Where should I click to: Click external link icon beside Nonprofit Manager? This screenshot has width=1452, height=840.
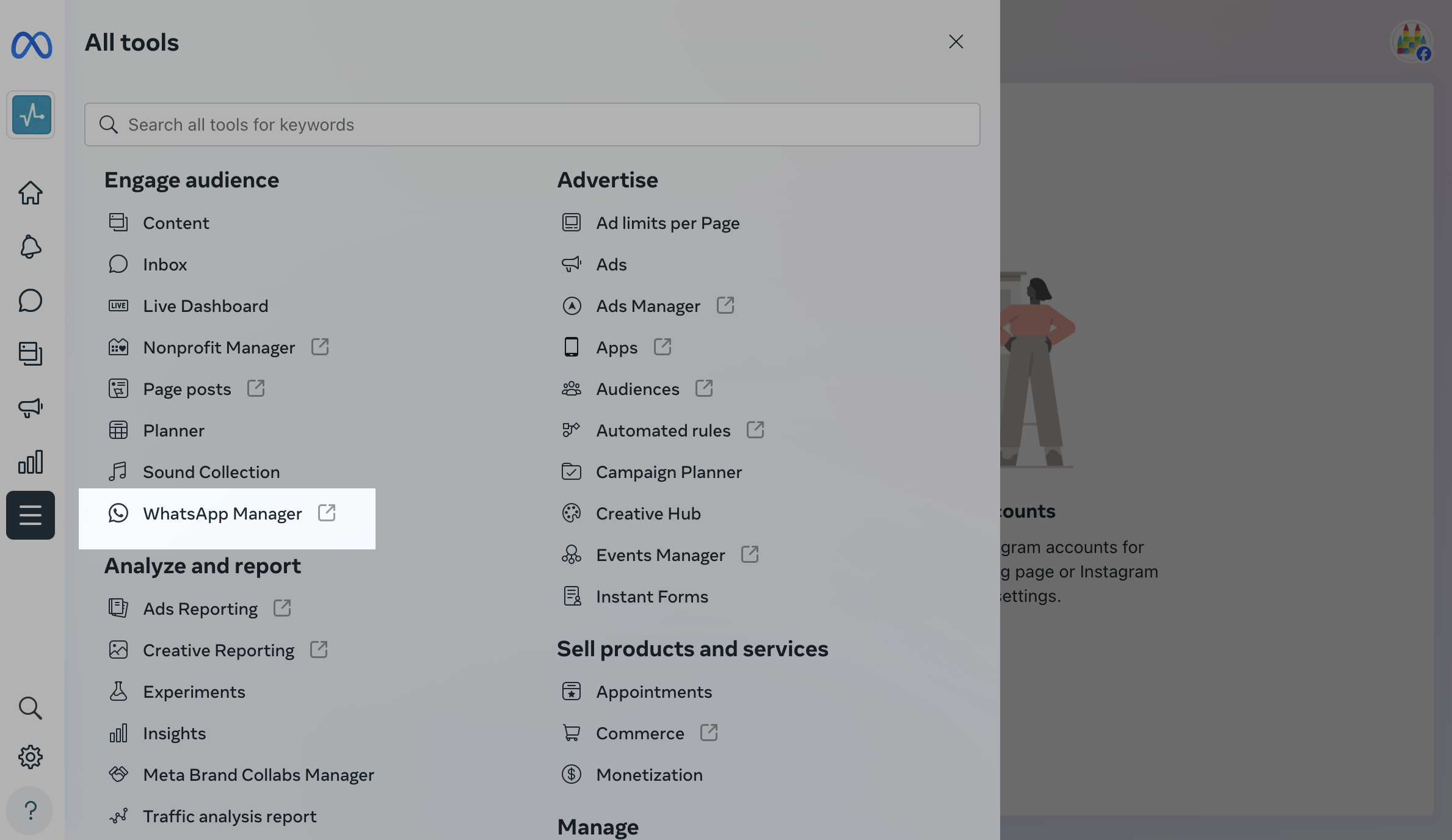click(320, 347)
